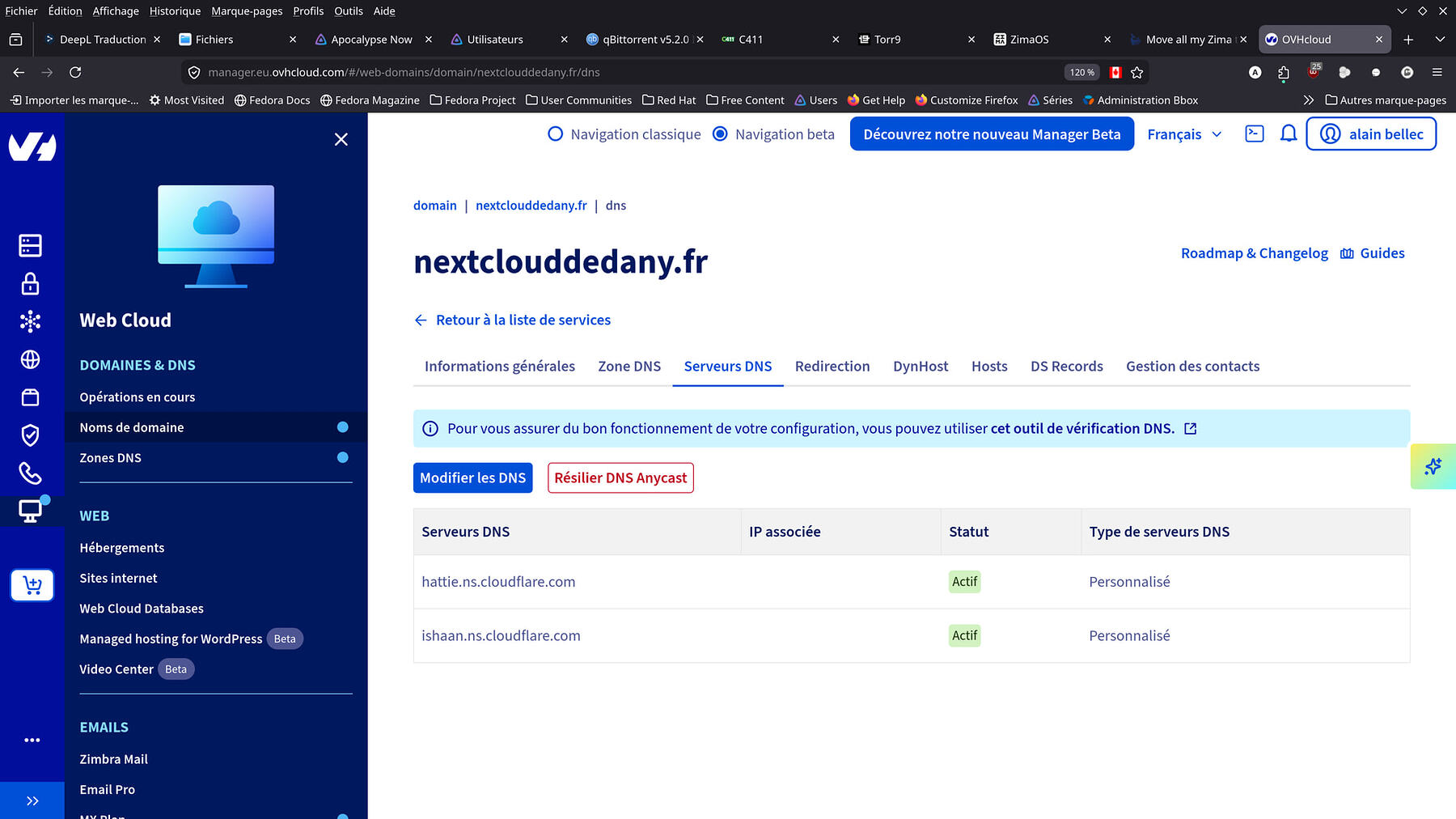Viewport: 1456px width, 819px height.
Task: Open the telephone Telecom sidebar icon
Action: click(31, 473)
